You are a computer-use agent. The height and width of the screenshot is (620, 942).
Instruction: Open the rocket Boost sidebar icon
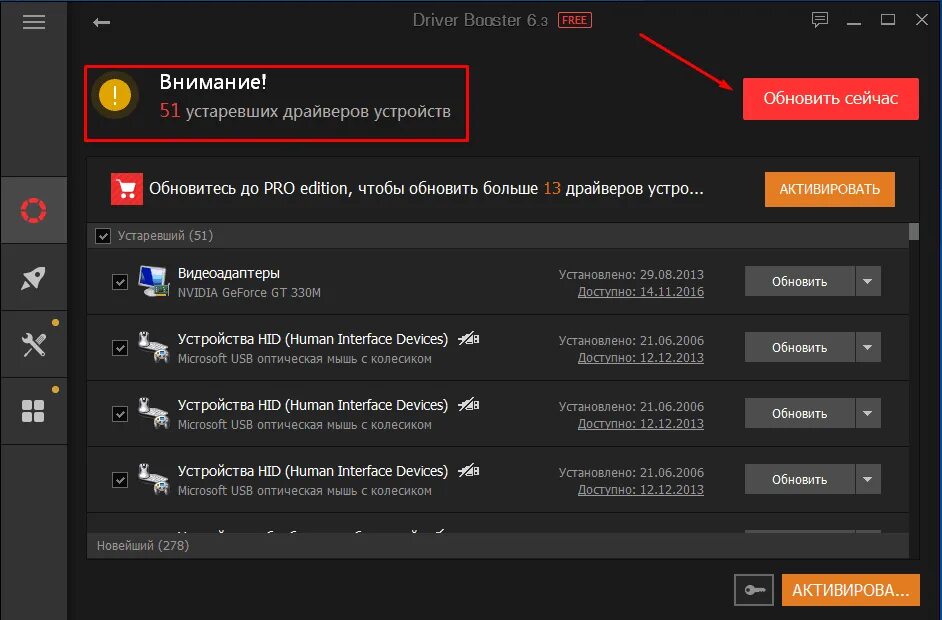(34, 278)
